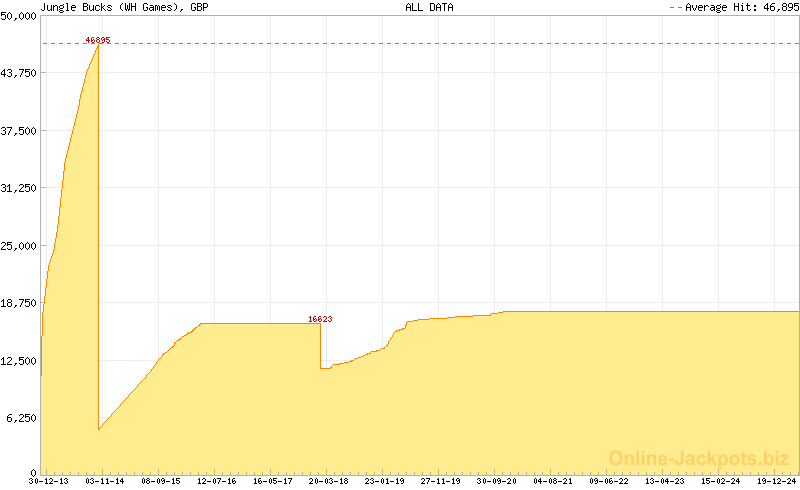This screenshot has height=490, width=800.
Task: Select the 20-03-18 x-axis date
Action: pyautogui.click(x=328, y=481)
